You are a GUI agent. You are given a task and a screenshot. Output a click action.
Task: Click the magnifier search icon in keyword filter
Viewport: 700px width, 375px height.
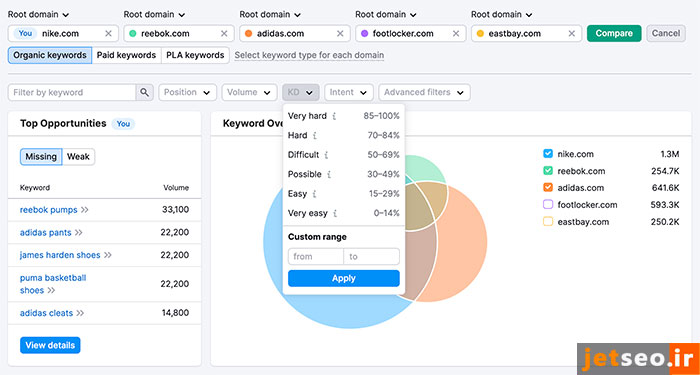click(x=144, y=92)
